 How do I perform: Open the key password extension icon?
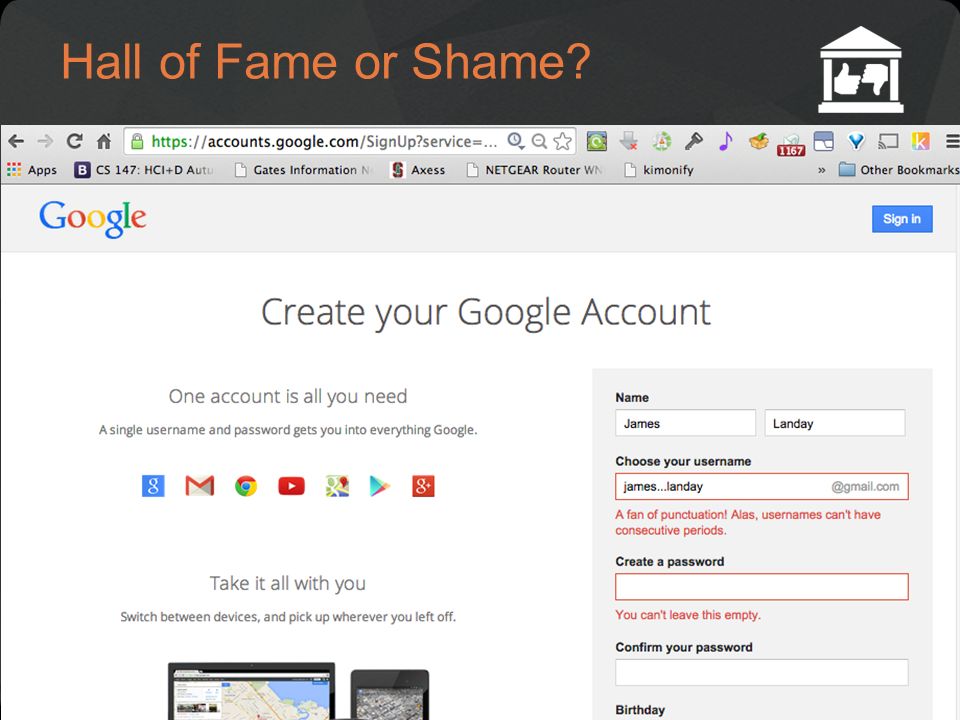coord(694,141)
